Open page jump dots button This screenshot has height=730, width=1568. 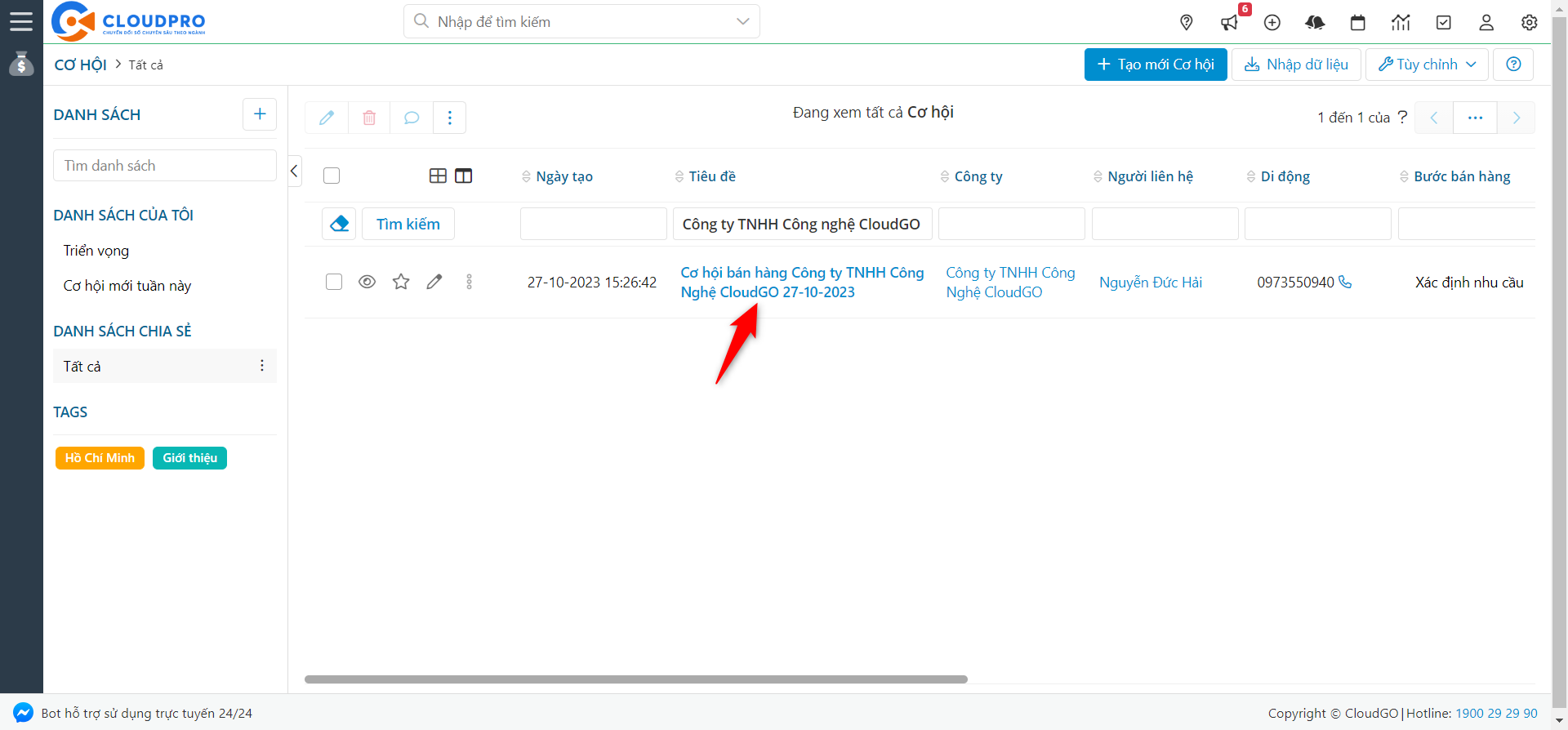coord(1475,118)
